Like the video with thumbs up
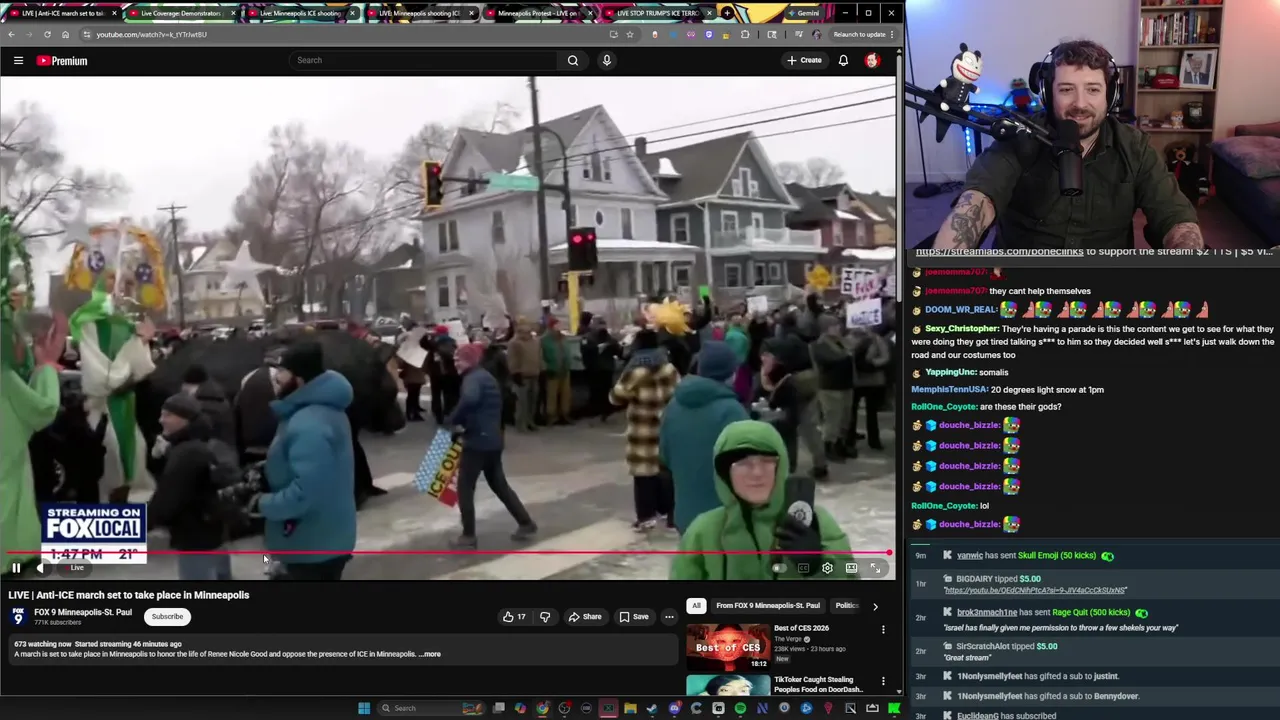1280x720 pixels. click(x=514, y=617)
